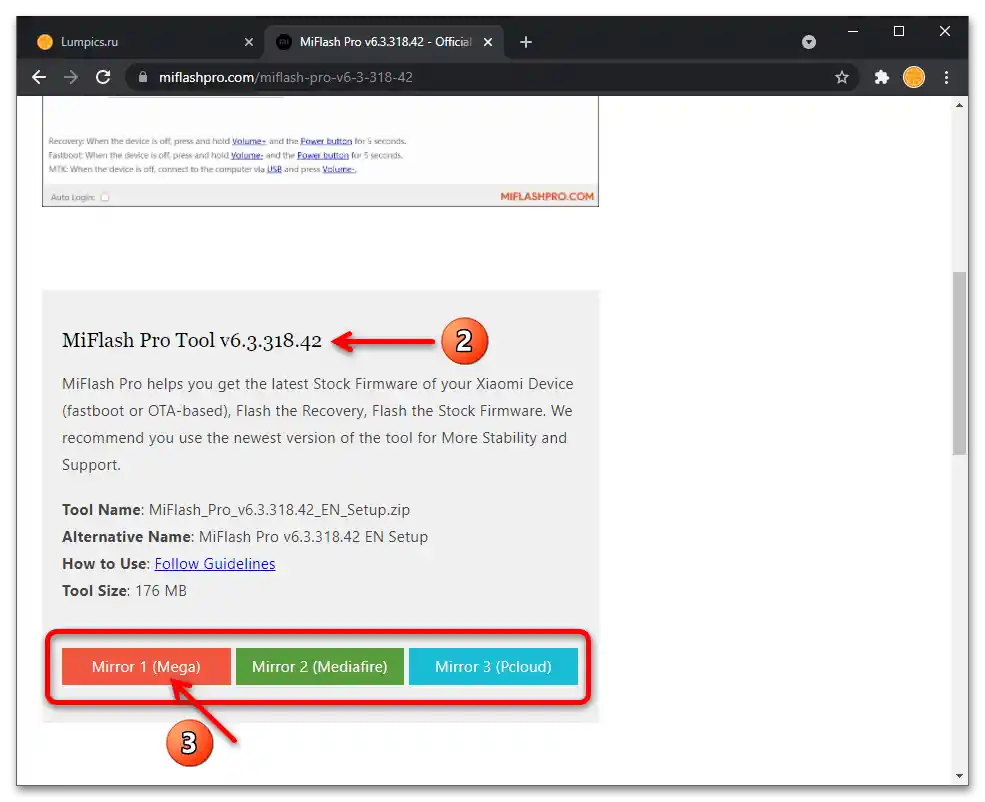Screen dimensions: 985x802
Task: Click the MiFlash Pro Tool v6.3.318.42 heading
Action: click(x=192, y=340)
